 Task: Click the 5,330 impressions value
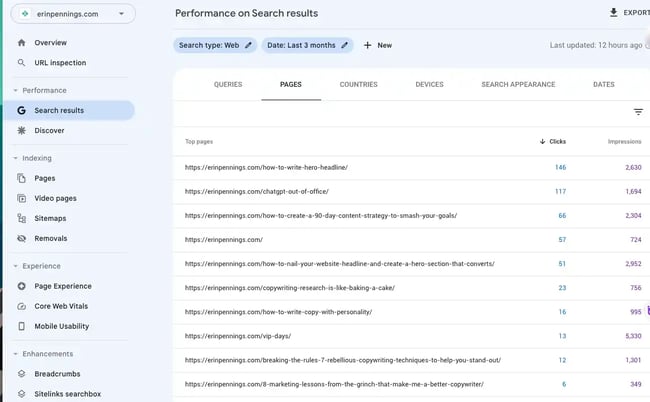(x=633, y=336)
